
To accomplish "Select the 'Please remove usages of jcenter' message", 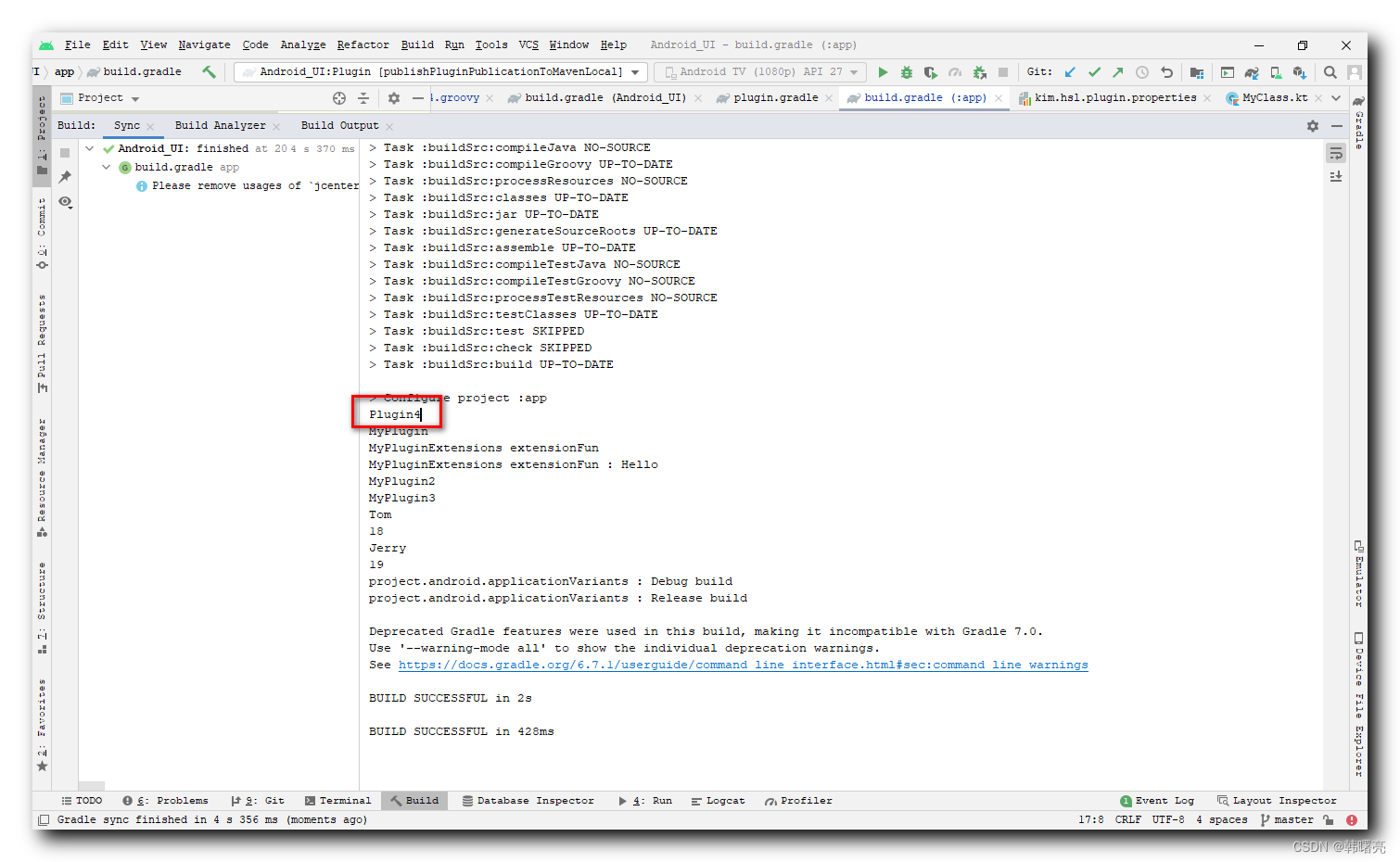I will point(247,185).
